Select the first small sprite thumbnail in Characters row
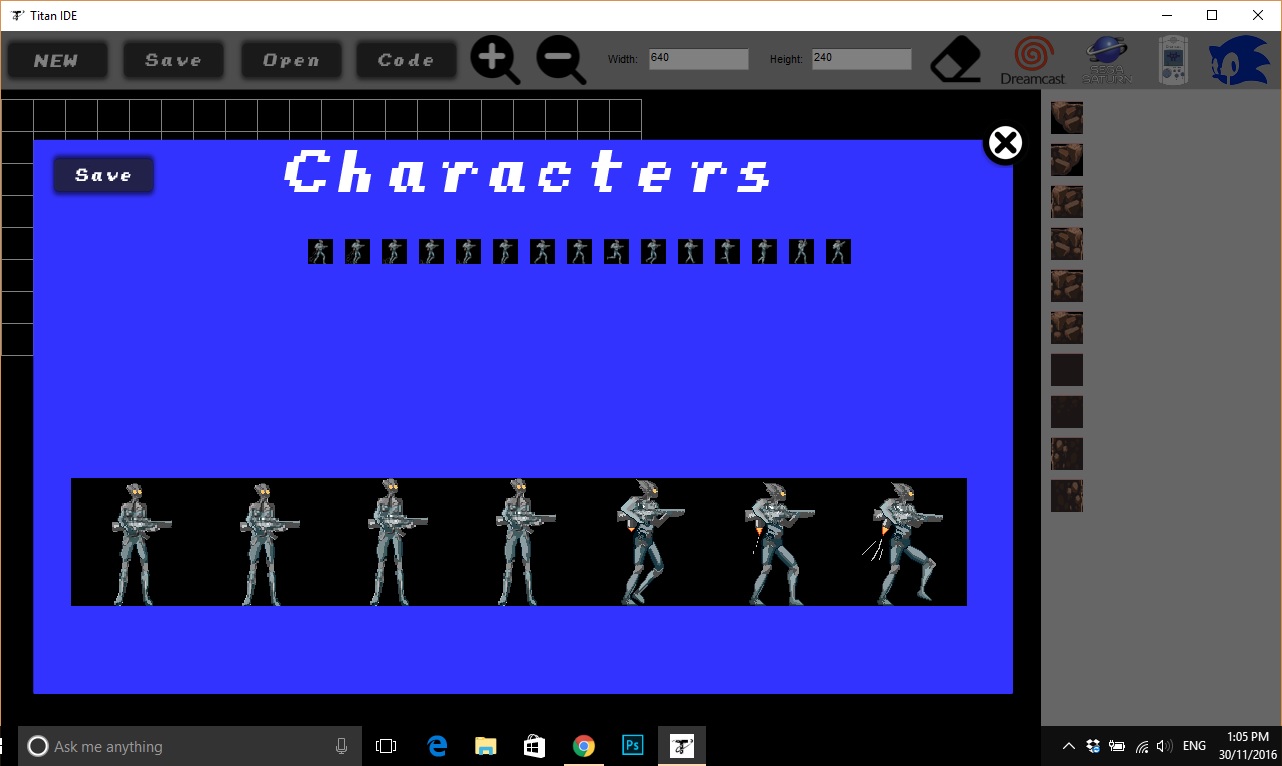This screenshot has height=766, width=1282. pyautogui.click(x=320, y=251)
